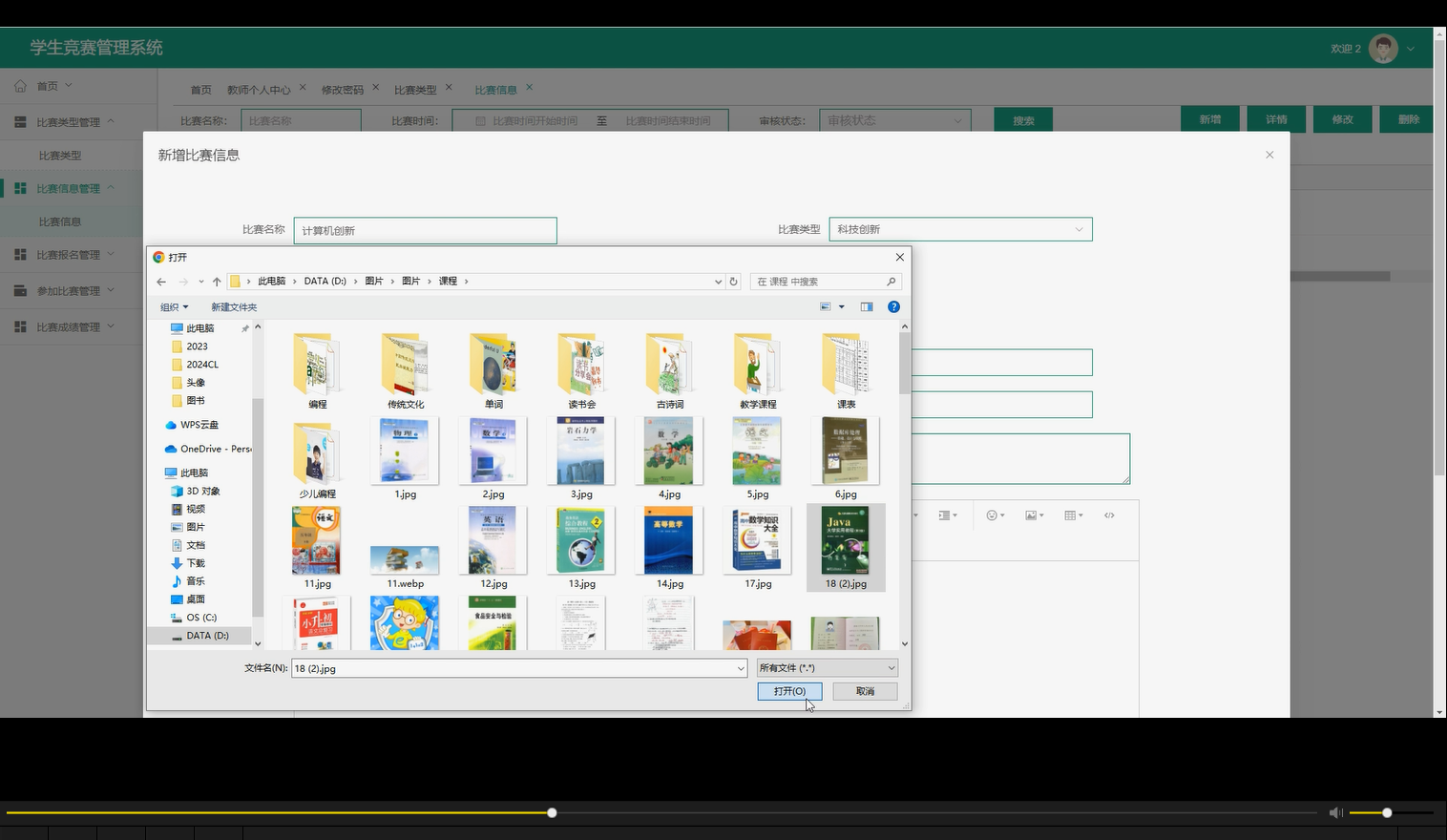The height and width of the screenshot is (840, 1447).
Task: Open the 下载 folder in navigation tree
Action: coord(196,563)
